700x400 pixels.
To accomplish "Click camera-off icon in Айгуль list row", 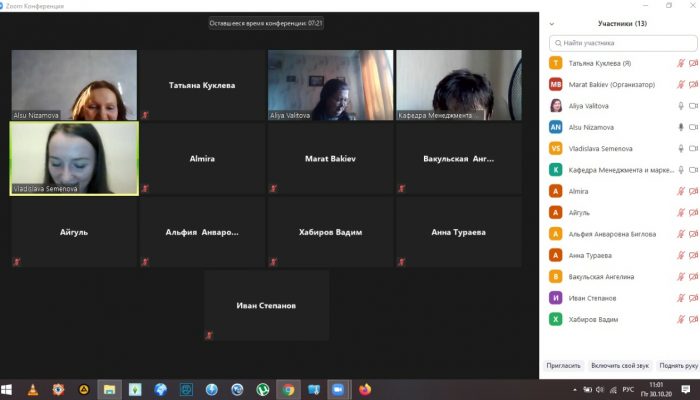I will click(x=693, y=212).
